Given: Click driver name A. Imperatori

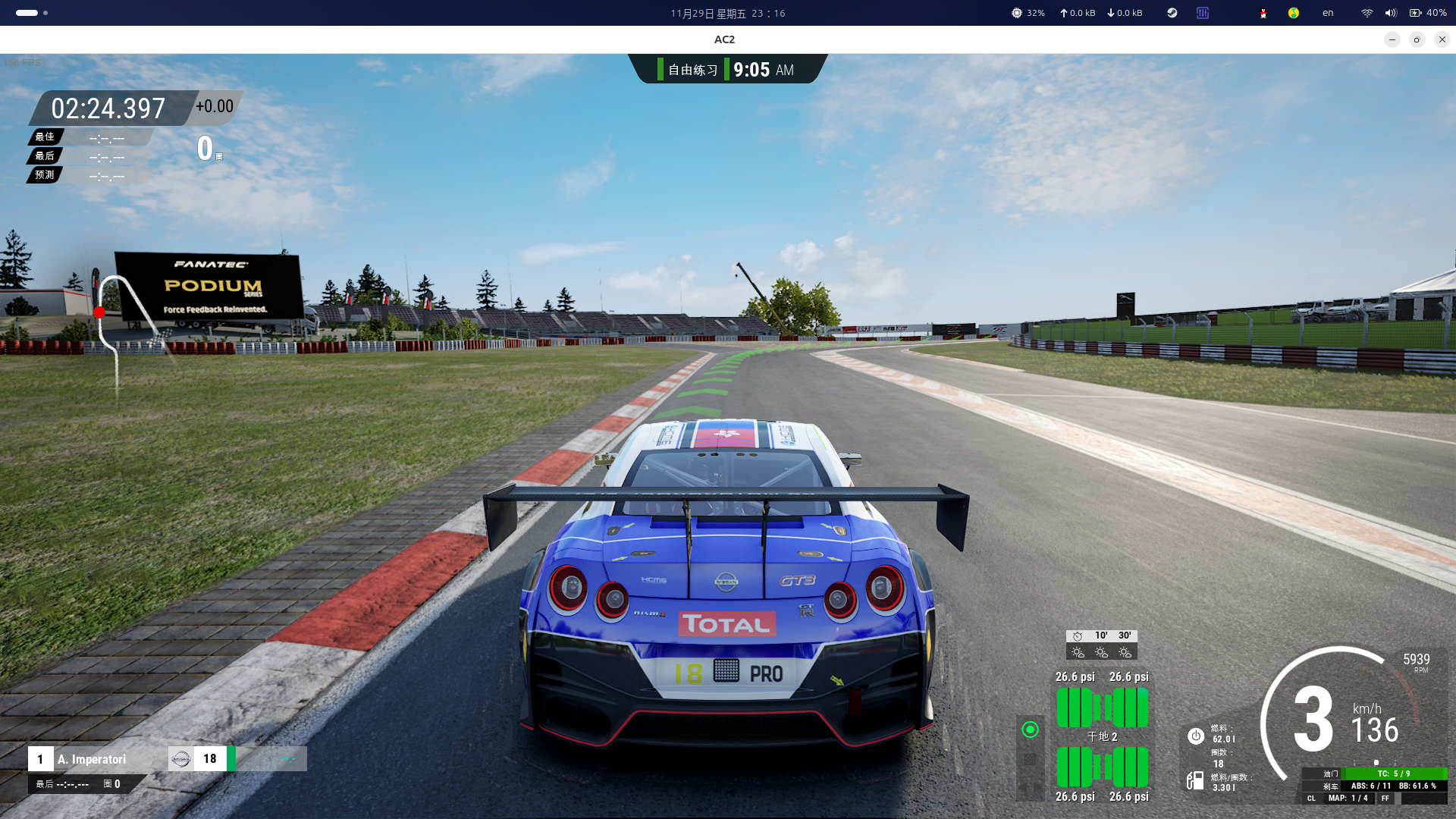Looking at the screenshot, I should (92, 759).
